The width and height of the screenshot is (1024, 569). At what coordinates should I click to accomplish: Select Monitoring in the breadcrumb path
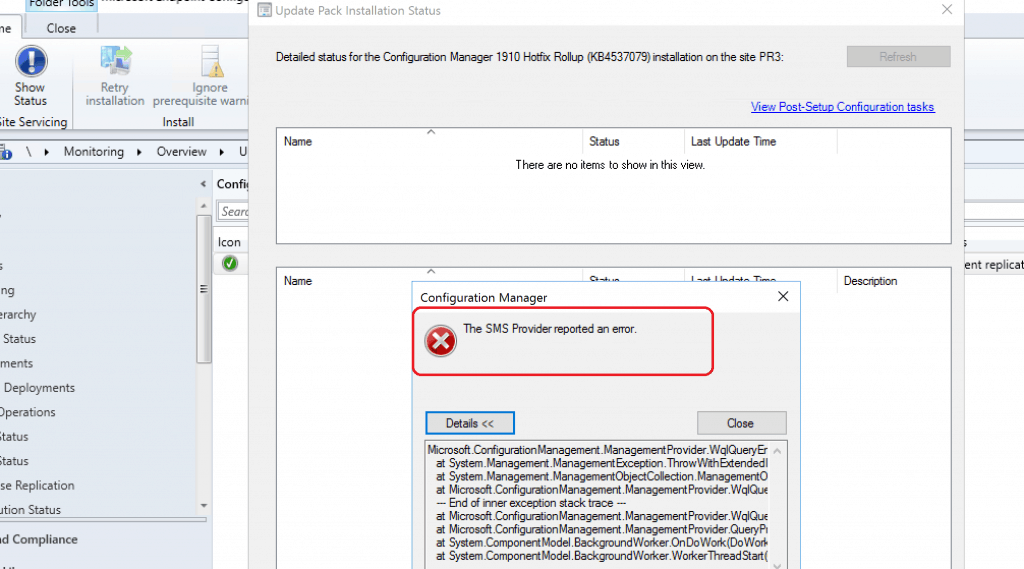(x=94, y=152)
